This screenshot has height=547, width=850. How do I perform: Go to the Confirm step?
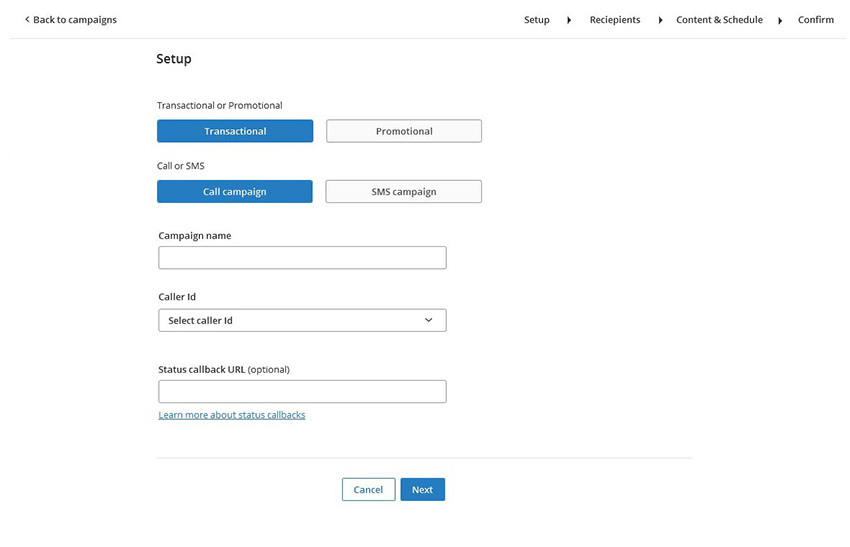point(815,20)
